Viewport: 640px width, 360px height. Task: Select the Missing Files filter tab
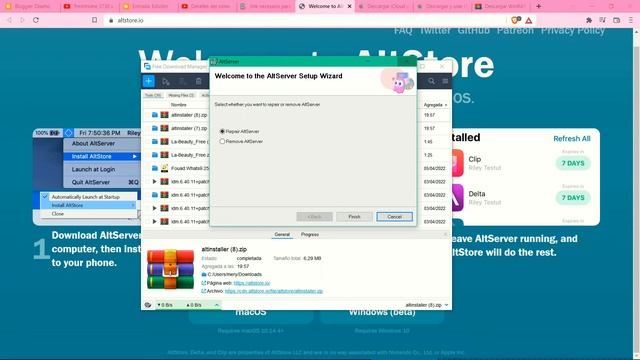pos(181,95)
